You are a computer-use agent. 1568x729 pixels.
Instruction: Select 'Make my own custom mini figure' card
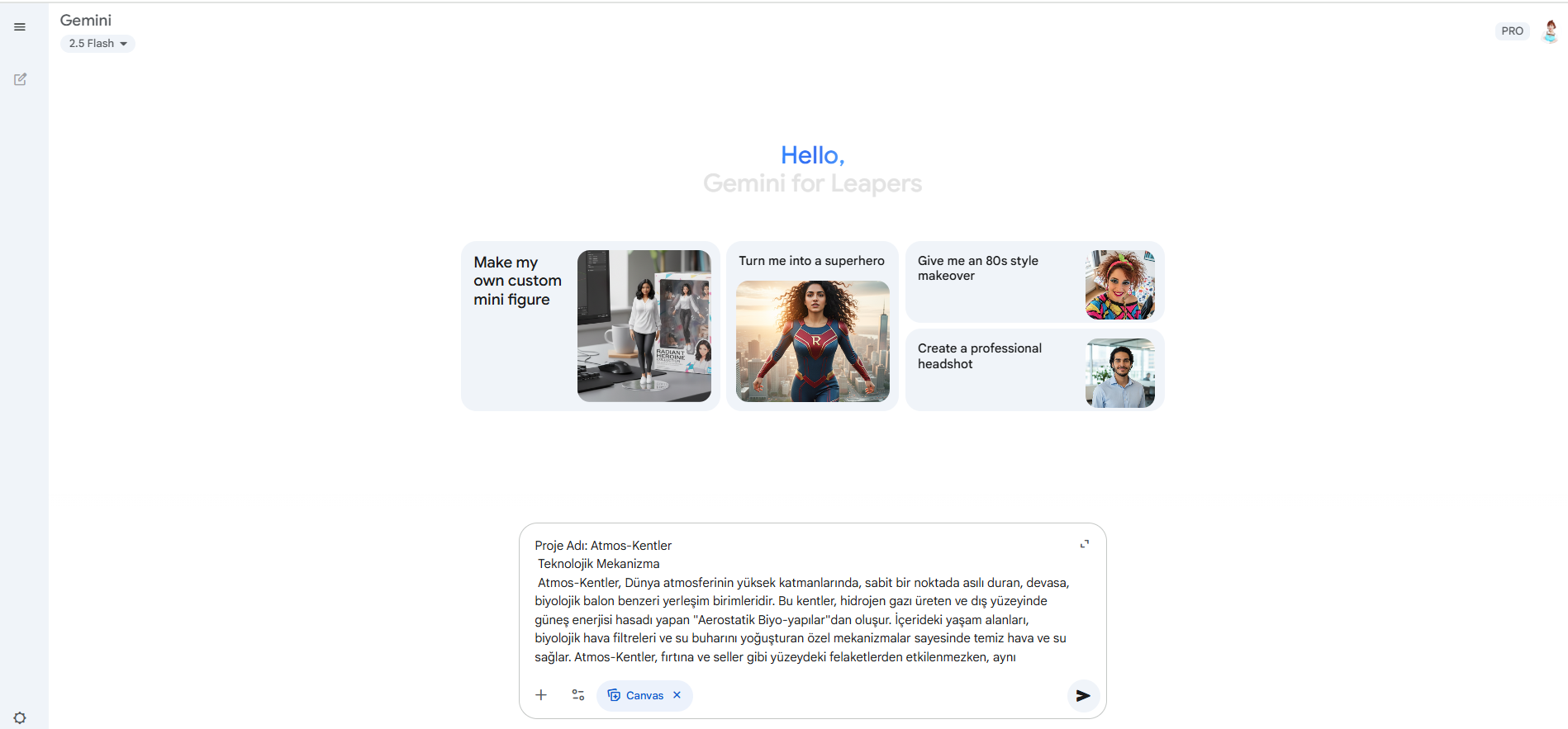click(x=517, y=282)
